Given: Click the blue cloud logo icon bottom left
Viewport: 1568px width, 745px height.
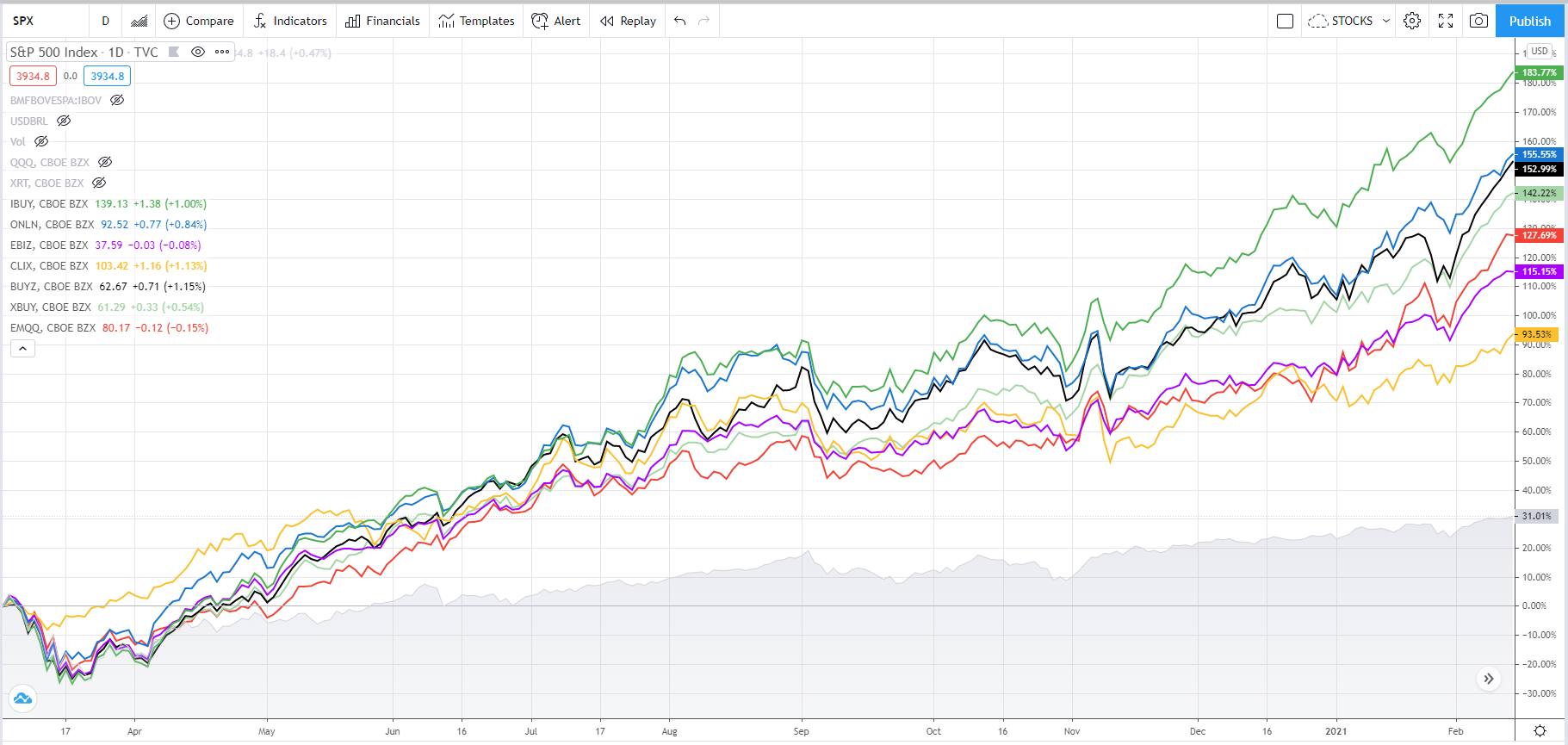Looking at the screenshot, I should click(x=22, y=698).
